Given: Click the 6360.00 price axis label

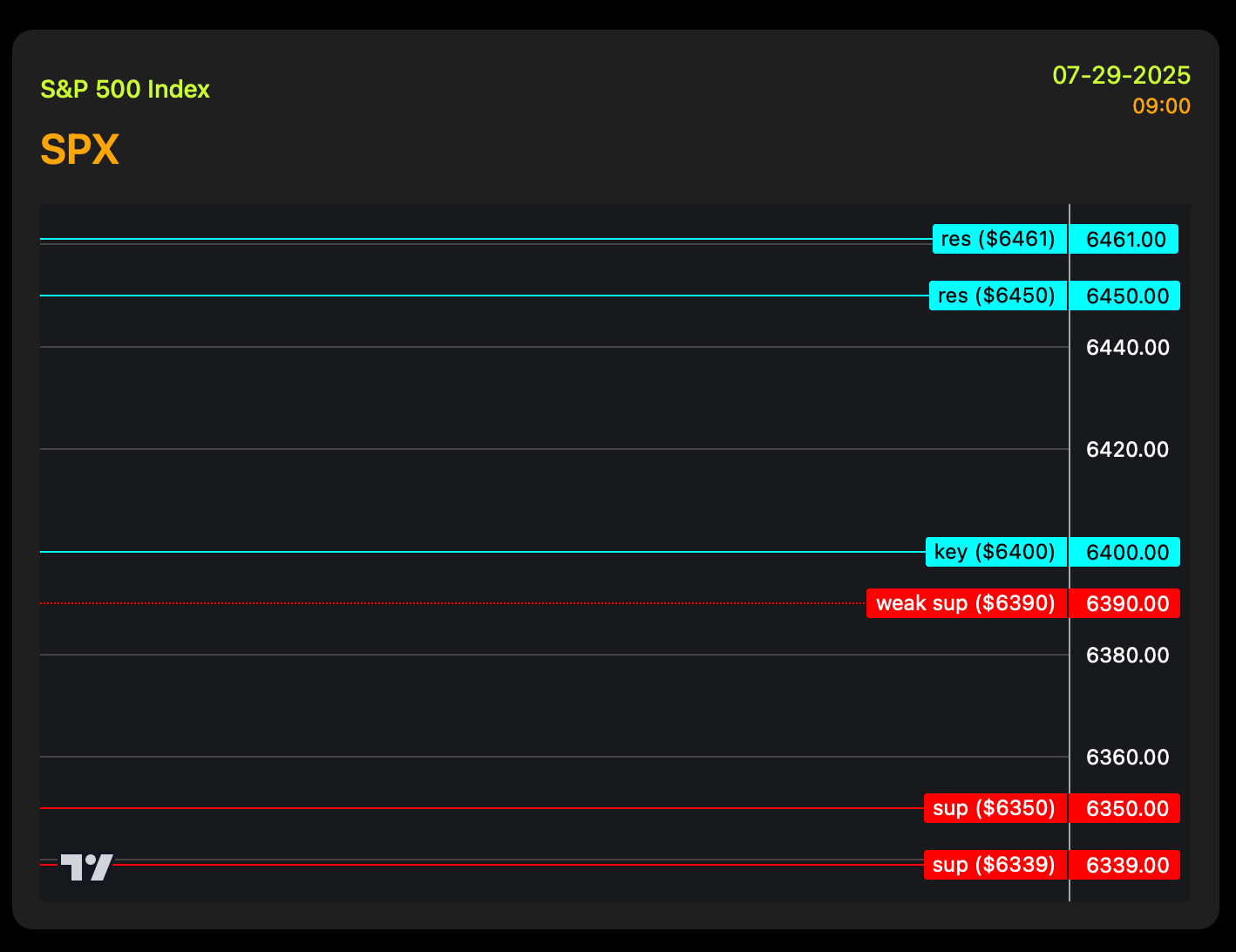Looking at the screenshot, I should coord(1128,758).
